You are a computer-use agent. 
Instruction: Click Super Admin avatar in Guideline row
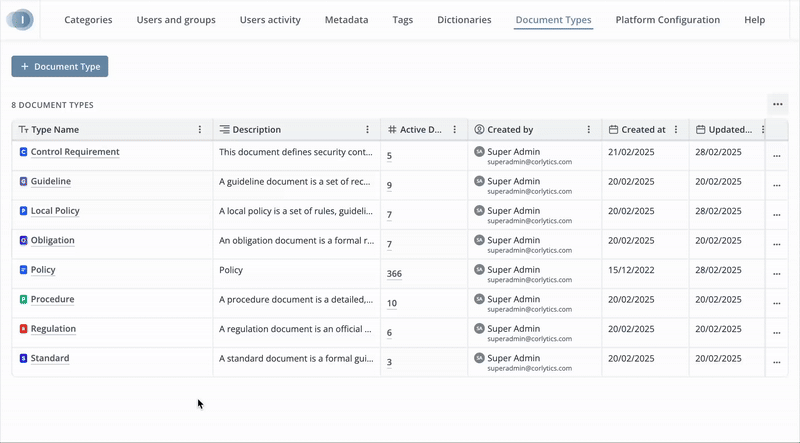(x=479, y=181)
